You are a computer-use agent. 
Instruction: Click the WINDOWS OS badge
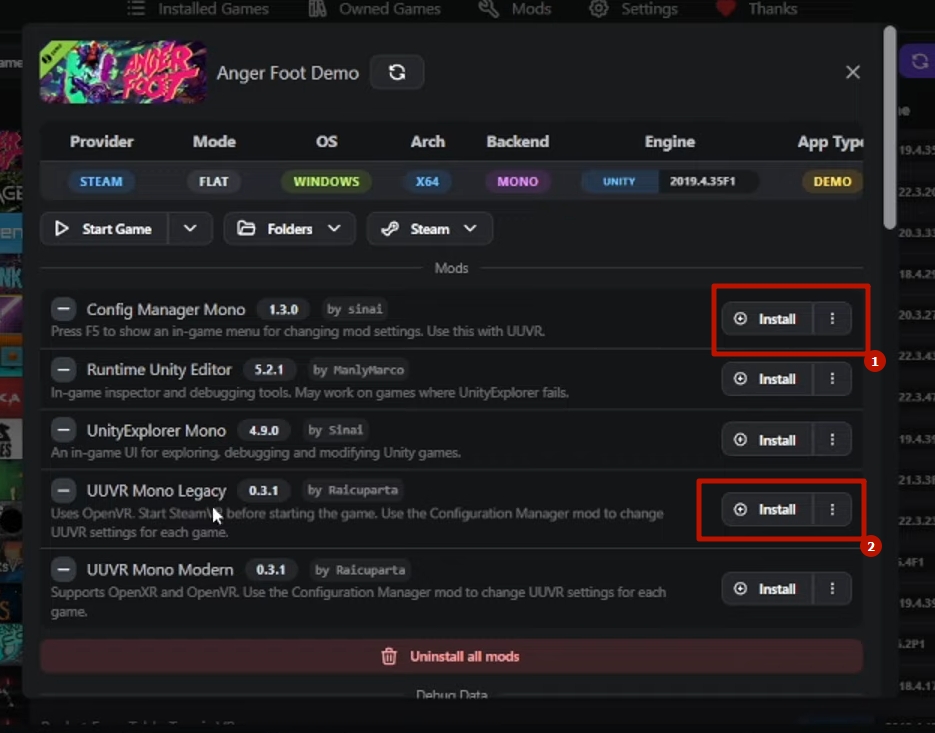tap(326, 181)
